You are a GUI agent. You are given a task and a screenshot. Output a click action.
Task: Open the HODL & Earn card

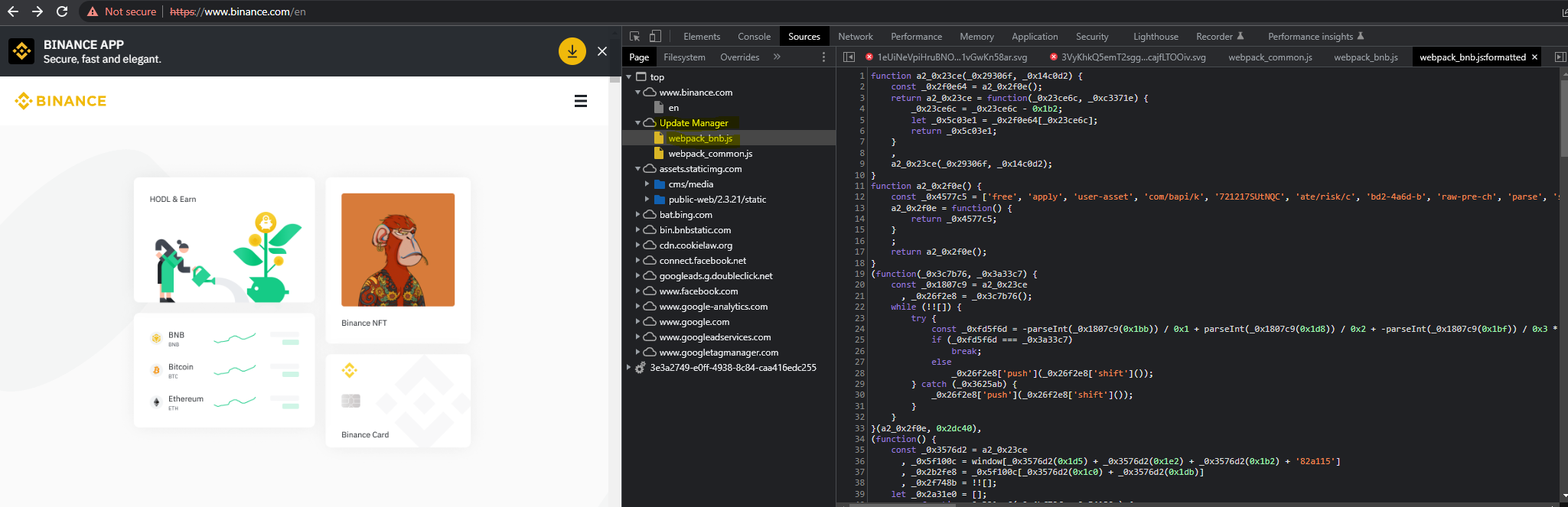coord(224,240)
